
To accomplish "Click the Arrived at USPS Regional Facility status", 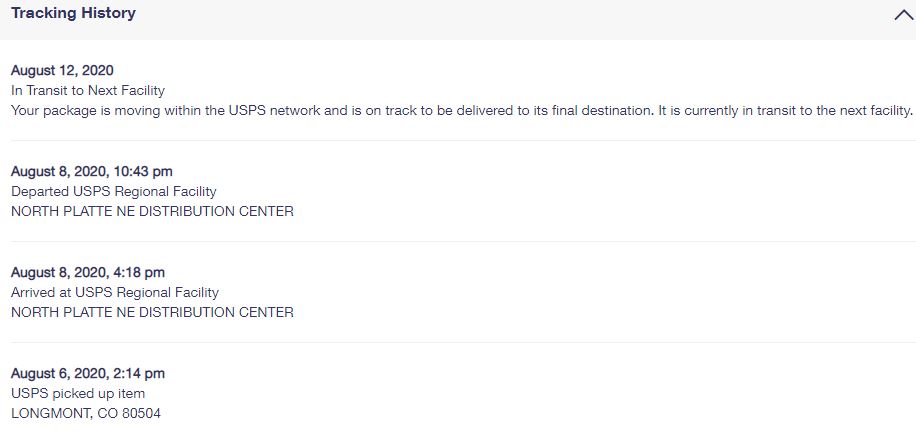I will (115, 292).
